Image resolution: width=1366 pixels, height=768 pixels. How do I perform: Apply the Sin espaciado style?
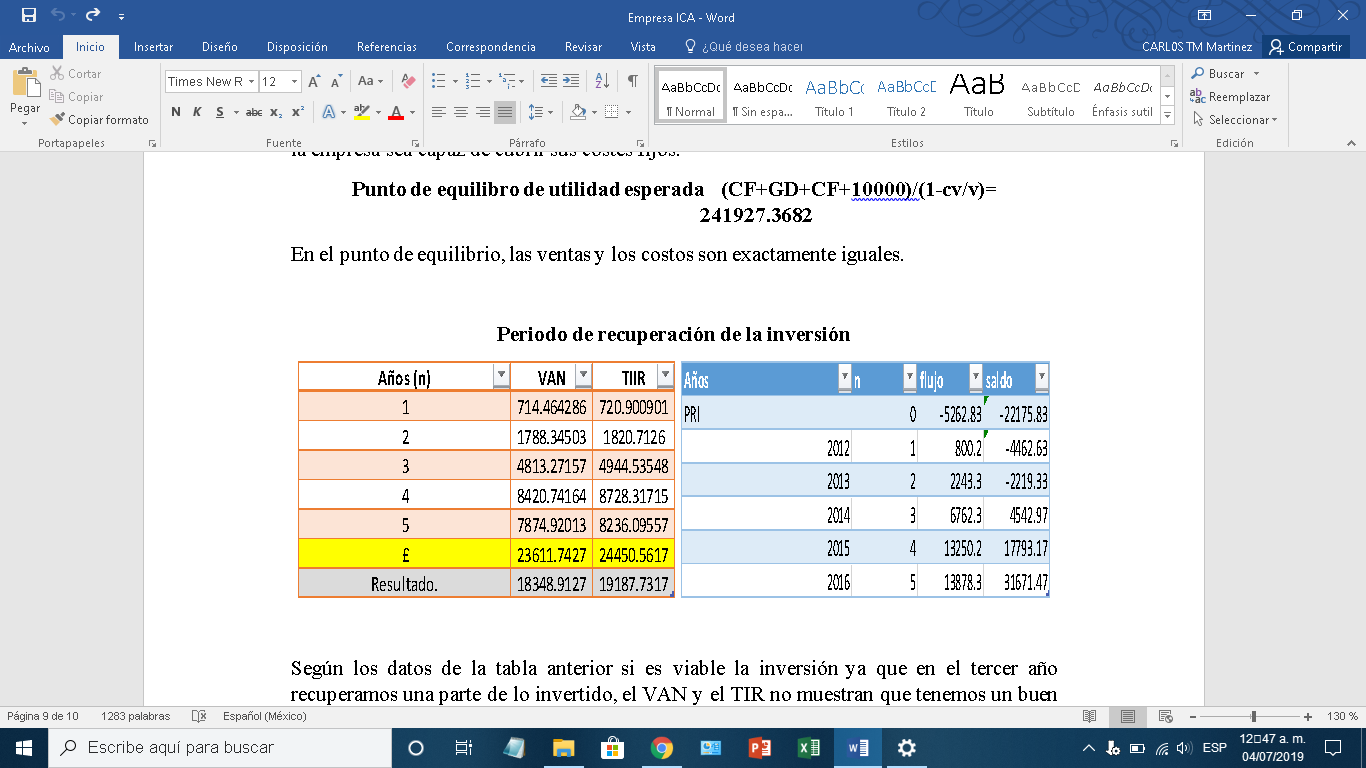pos(762,97)
